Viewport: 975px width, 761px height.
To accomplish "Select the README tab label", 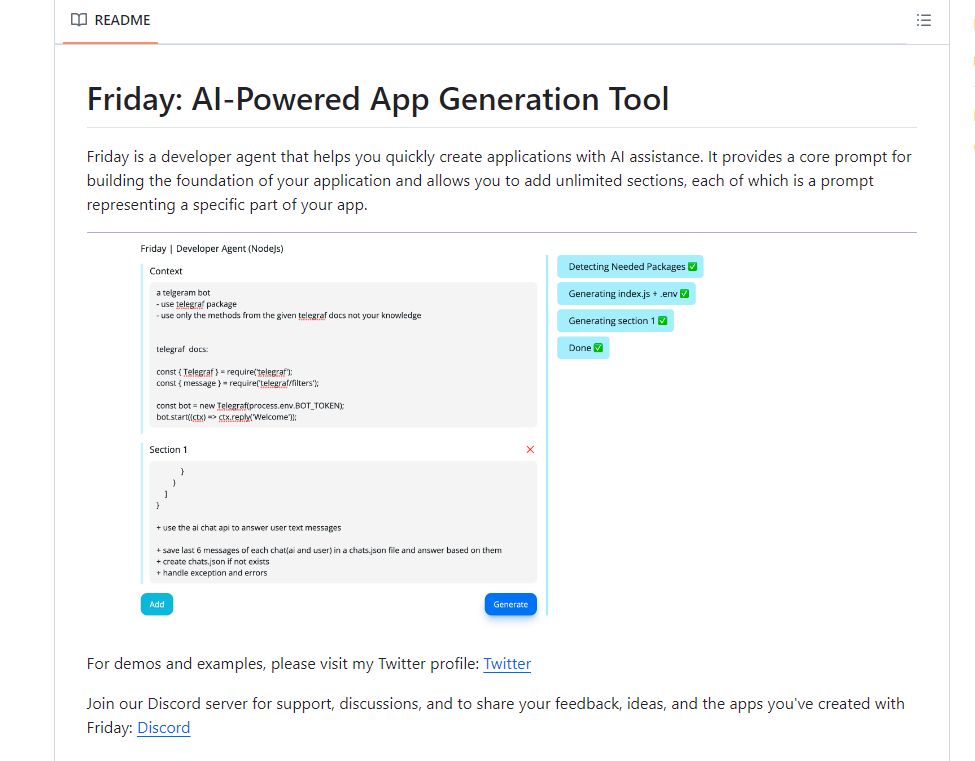I will coord(122,20).
